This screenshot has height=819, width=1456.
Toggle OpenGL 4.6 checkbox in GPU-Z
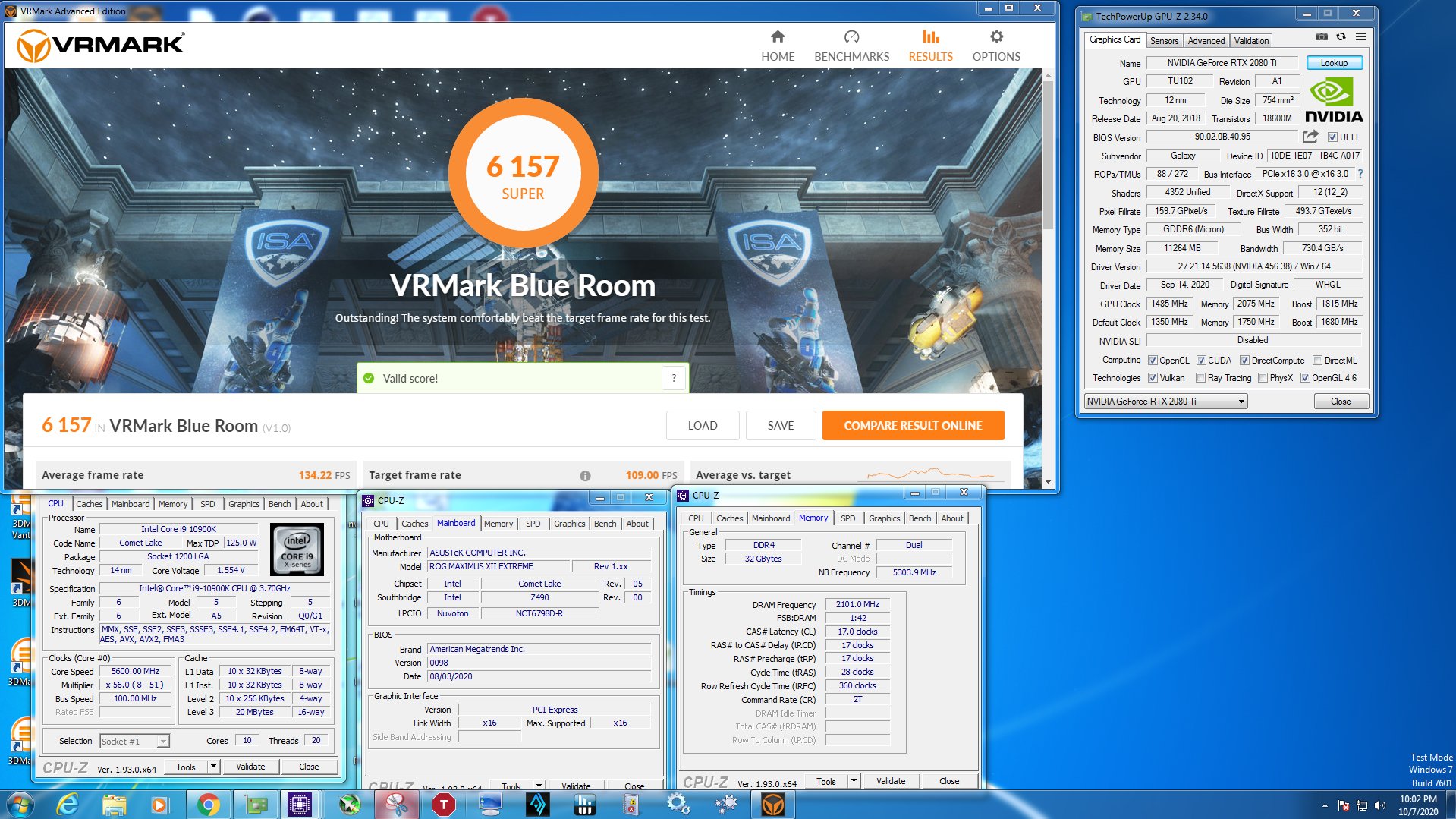(x=1305, y=378)
